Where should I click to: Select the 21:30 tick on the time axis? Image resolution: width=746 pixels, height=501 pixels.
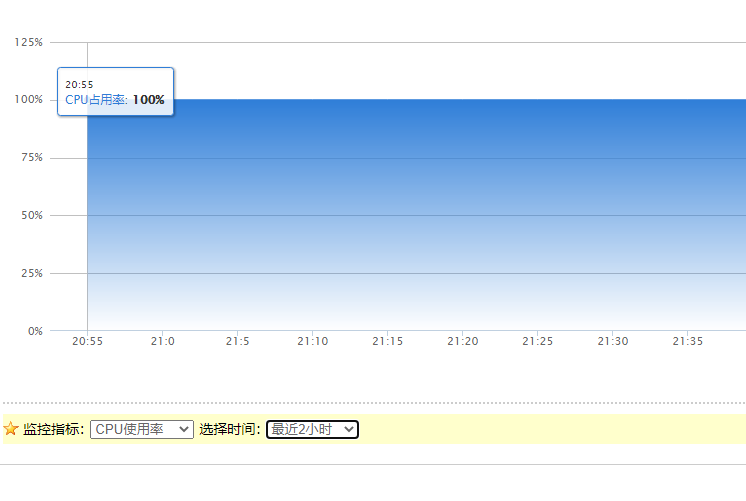(x=612, y=341)
